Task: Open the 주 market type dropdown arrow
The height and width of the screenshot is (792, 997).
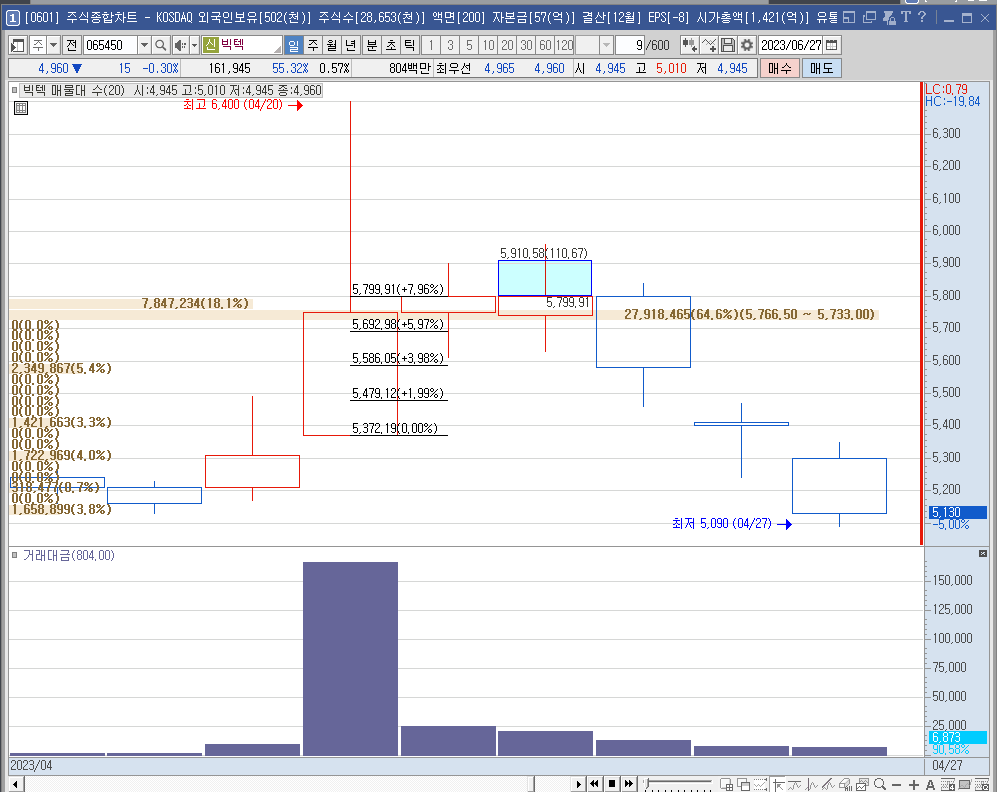Action: point(53,45)
